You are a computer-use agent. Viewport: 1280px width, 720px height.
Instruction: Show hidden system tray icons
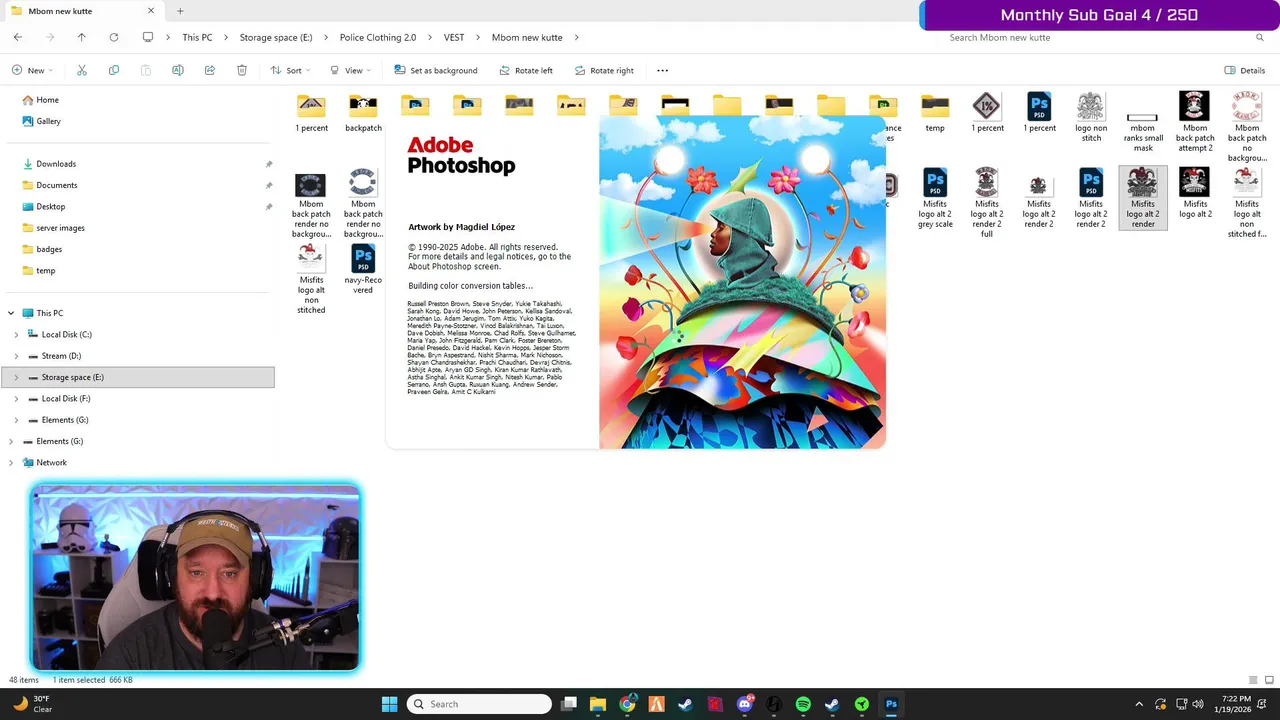click(1138, 704)
